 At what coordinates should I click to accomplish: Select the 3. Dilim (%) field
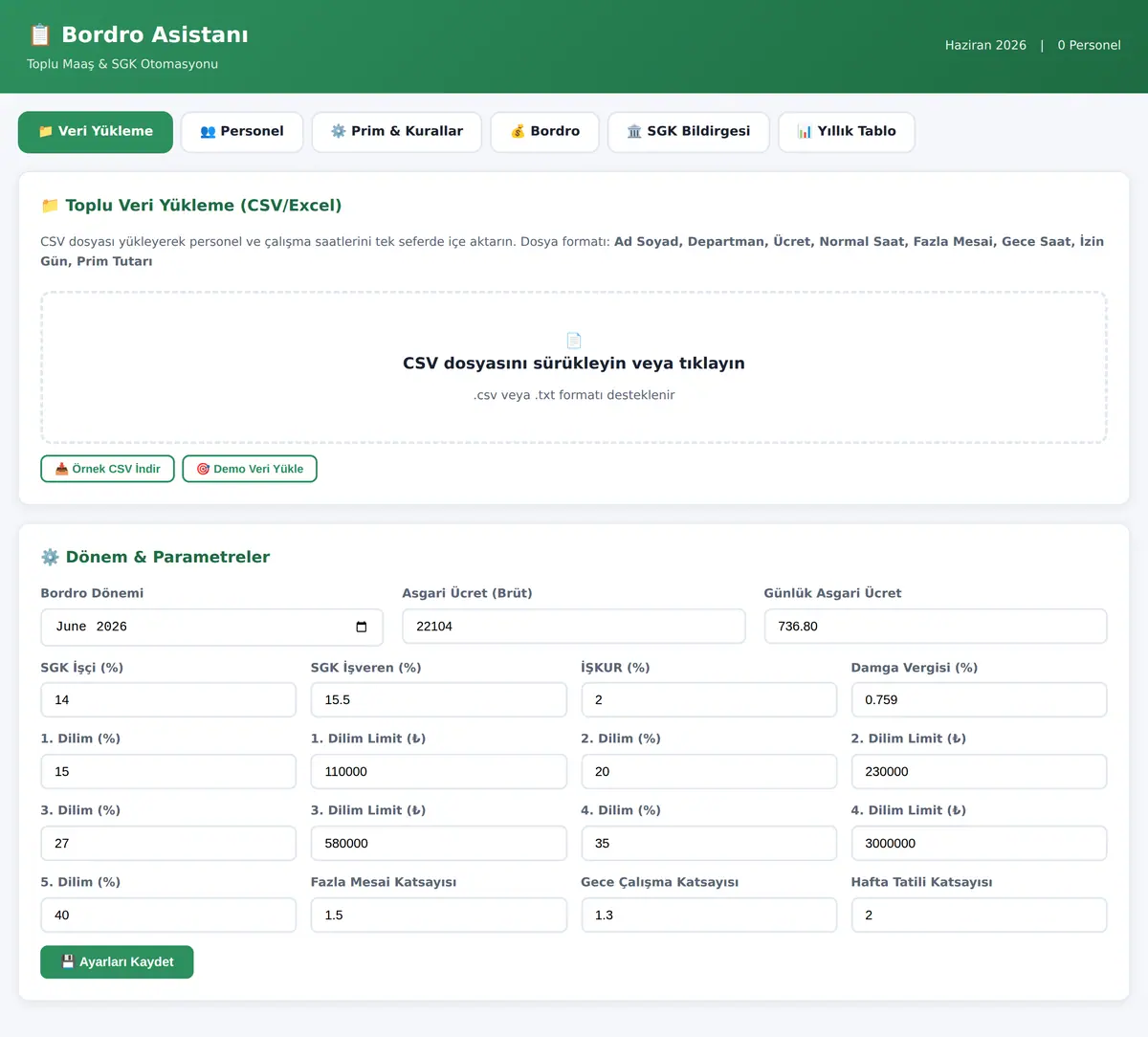click(168, 844)
